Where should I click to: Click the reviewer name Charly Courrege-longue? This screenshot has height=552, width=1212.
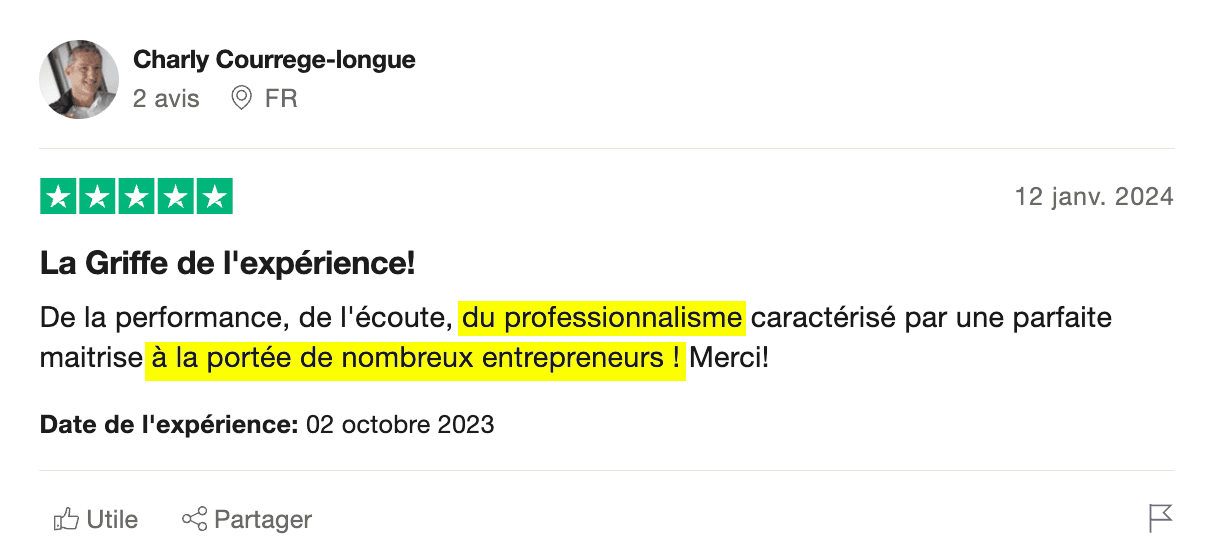coord(274,60)
